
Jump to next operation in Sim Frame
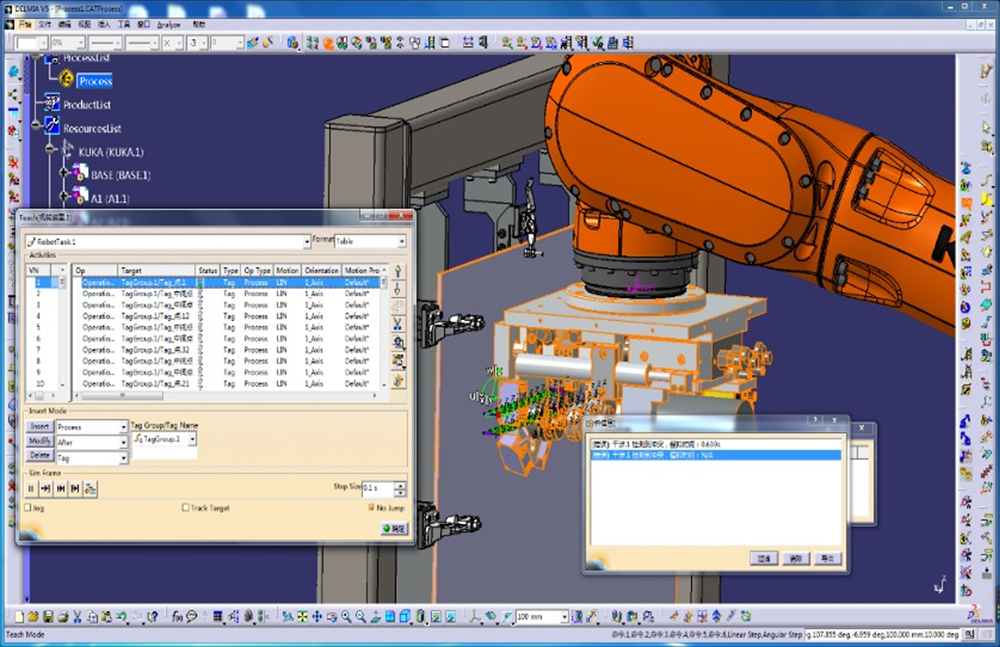pos(61,489)
